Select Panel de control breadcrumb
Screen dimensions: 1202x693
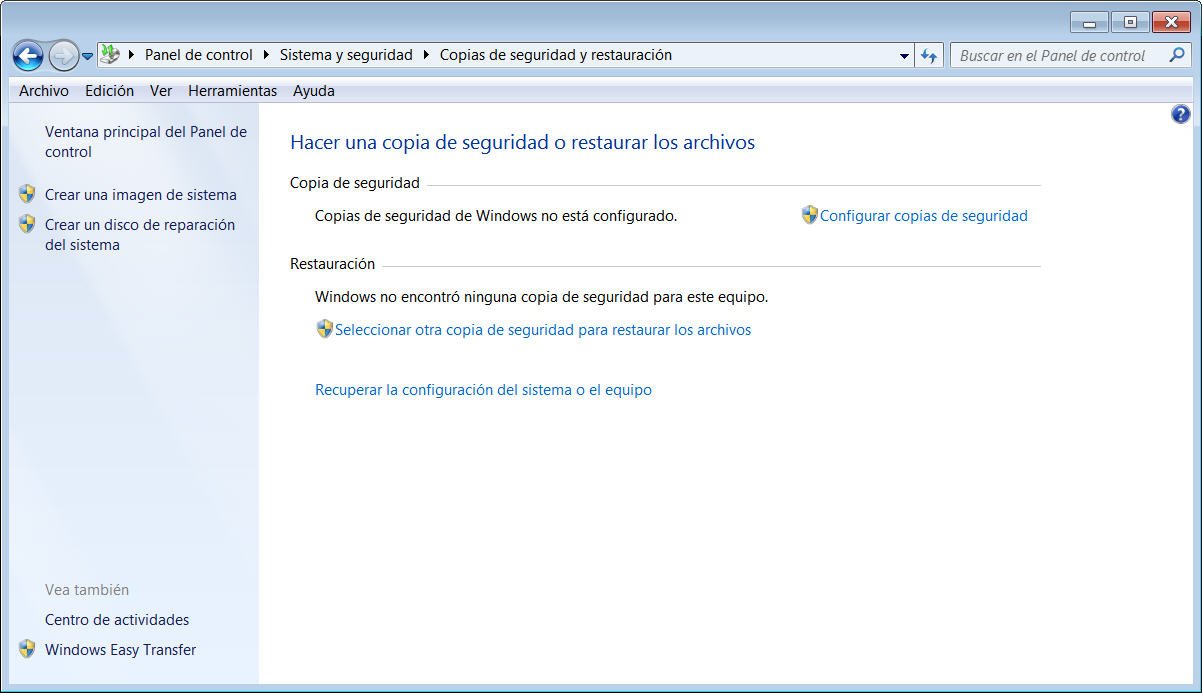(199, 55)
